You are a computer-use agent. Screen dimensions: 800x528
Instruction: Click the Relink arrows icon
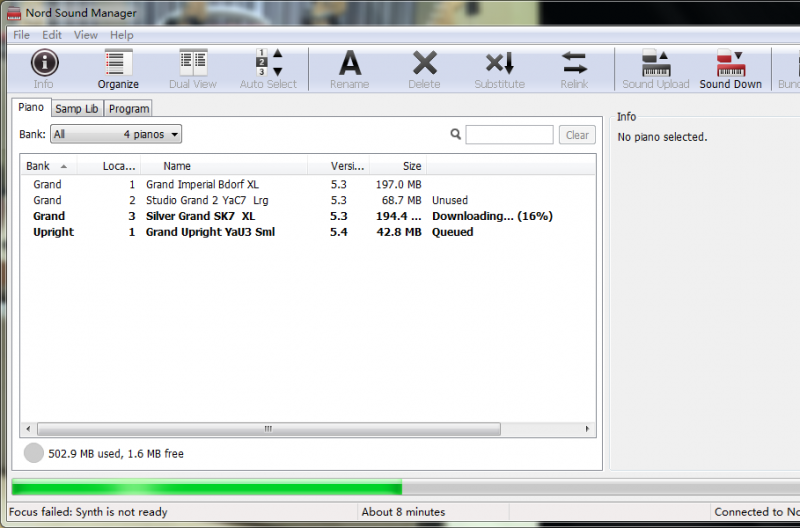point(574,64)
